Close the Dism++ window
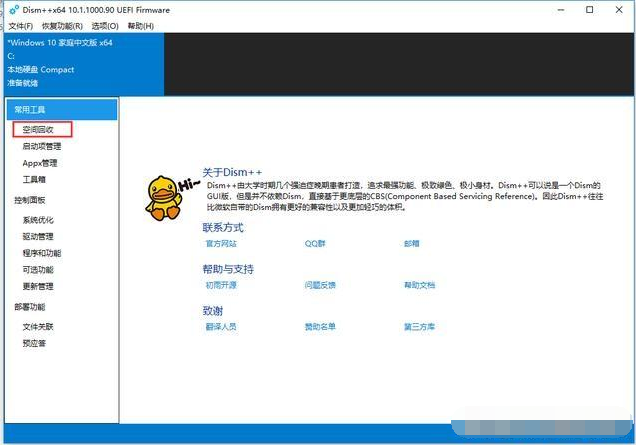This screenshot has width=636, height=445. (x=619, y=10)
